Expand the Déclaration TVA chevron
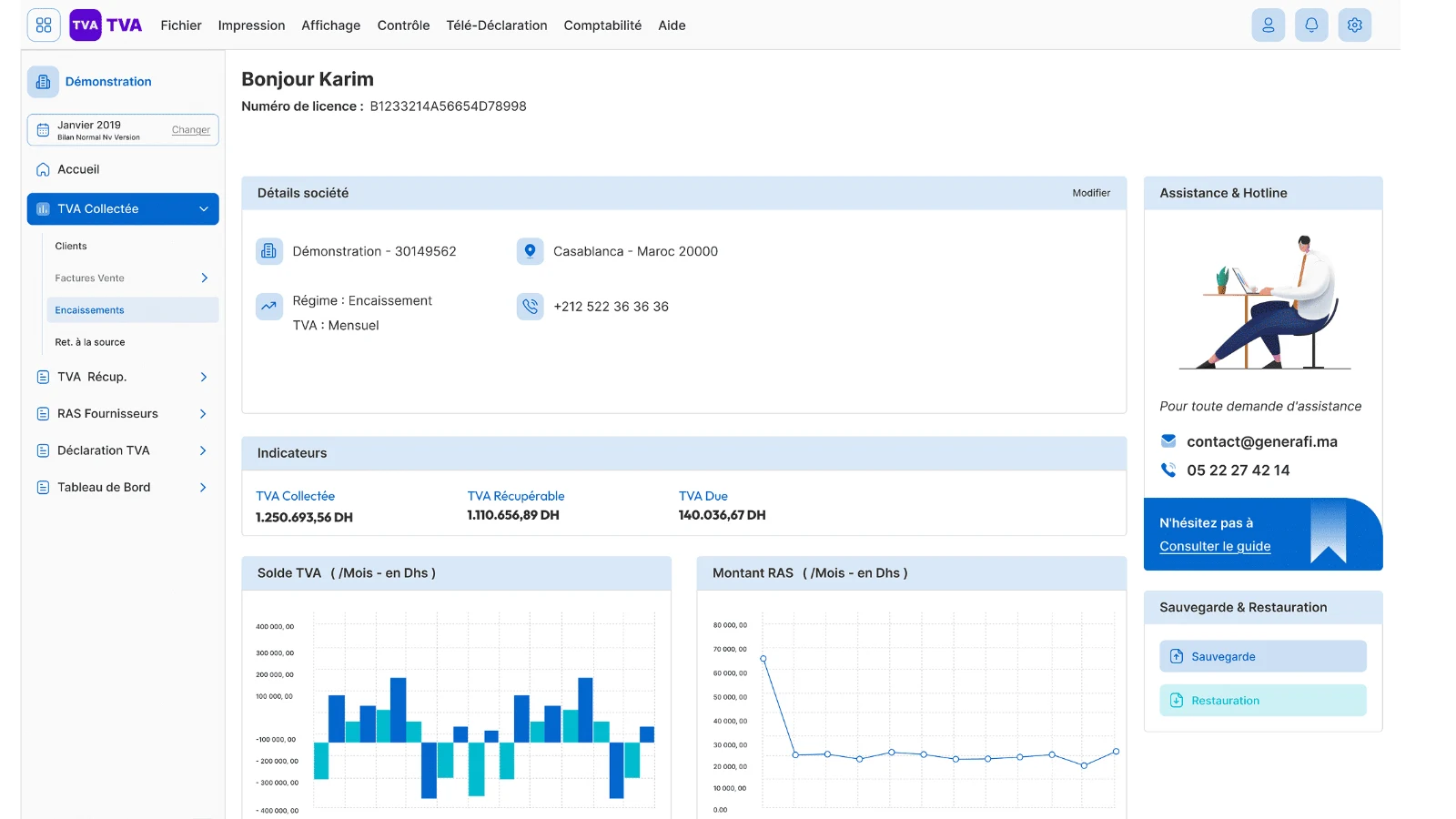The image size is (1456, 819). [x=203, y=450]
